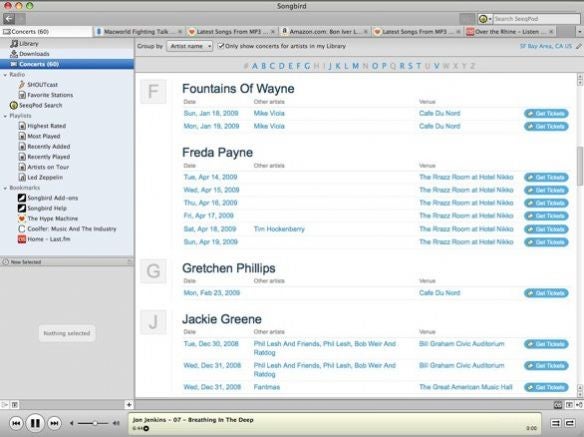This screenshot has width=584, height=437.
Task: Pause the current song
Action: 35,423
